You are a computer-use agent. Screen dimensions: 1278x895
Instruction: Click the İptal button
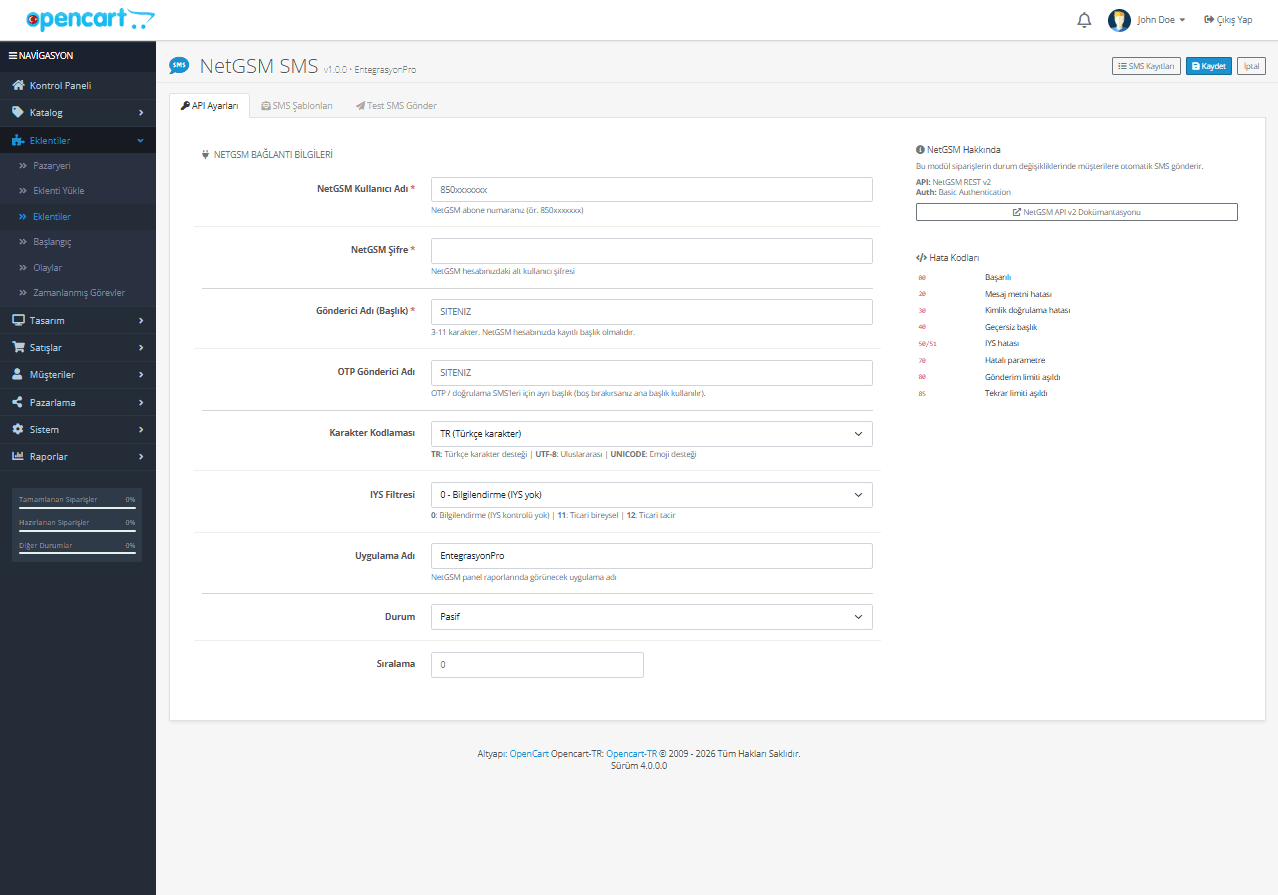click(x=1251, y=66)
